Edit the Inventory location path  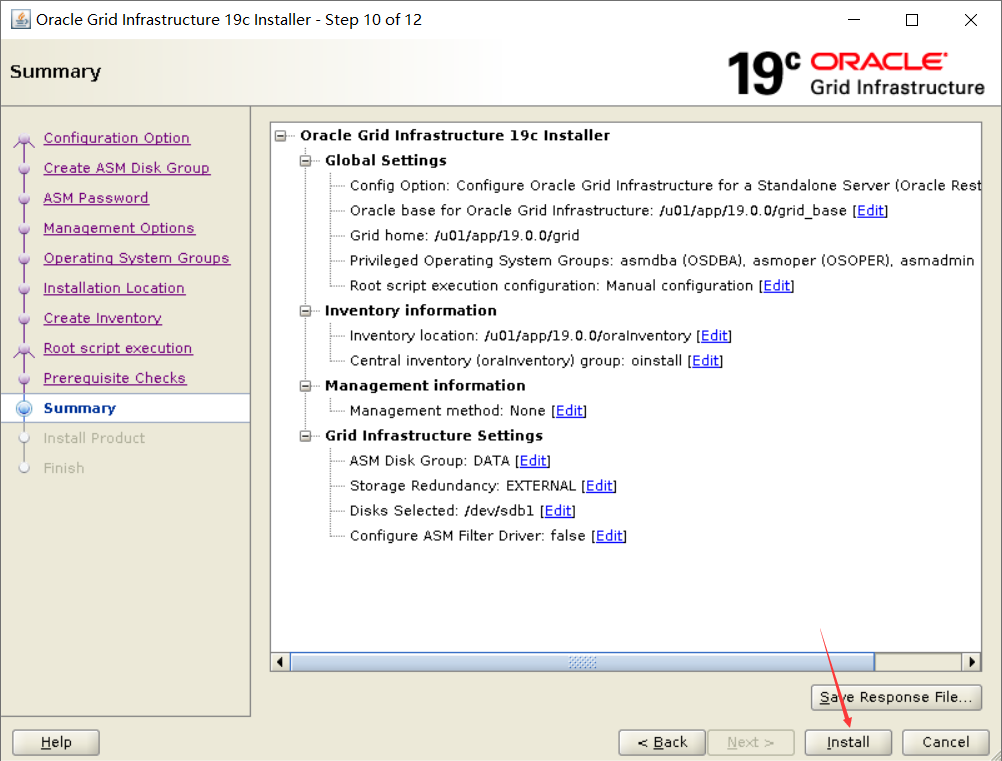pyautogui.click(x=714, y=335)
